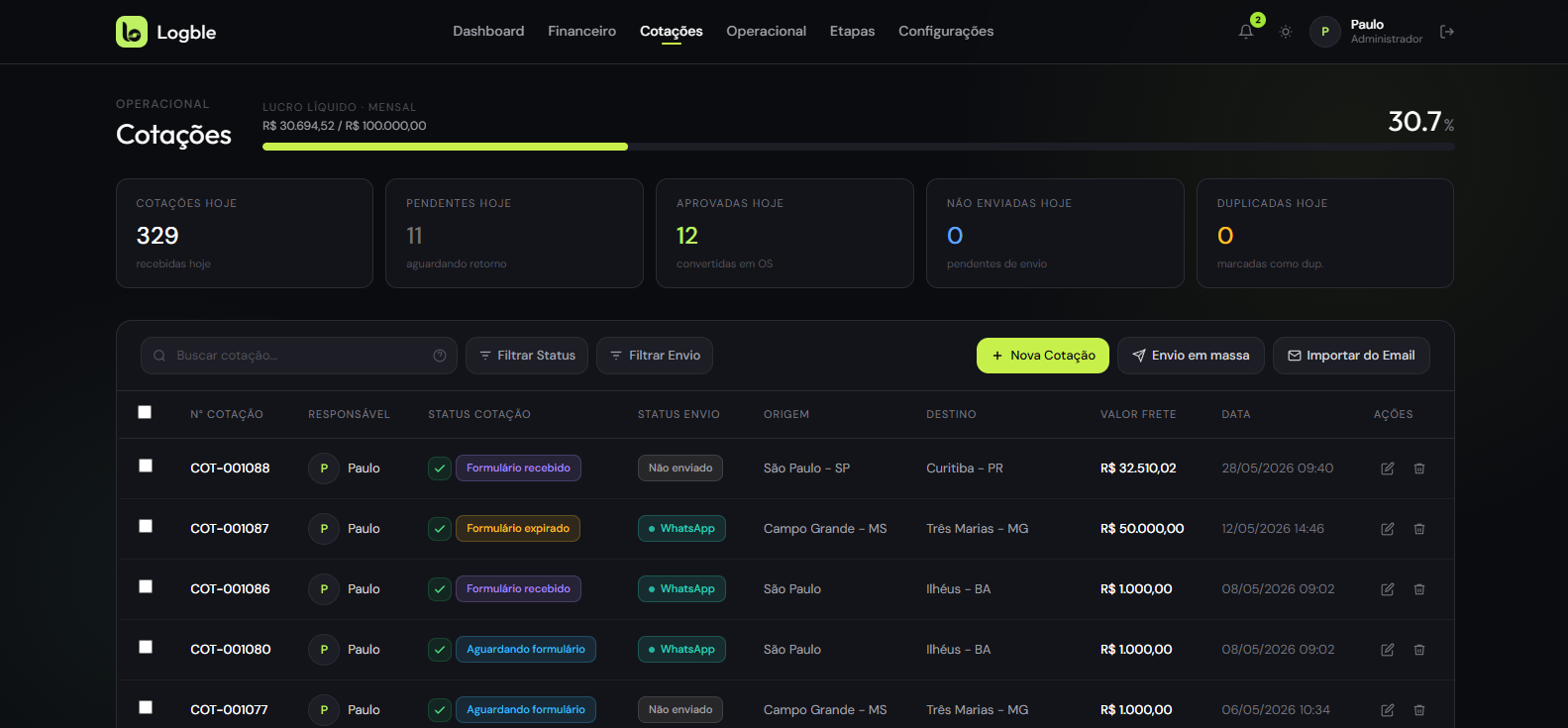1568x728 pixels.
Task: Click the R$ 50.000,00 freight value
Action: tap(1142, 529)
